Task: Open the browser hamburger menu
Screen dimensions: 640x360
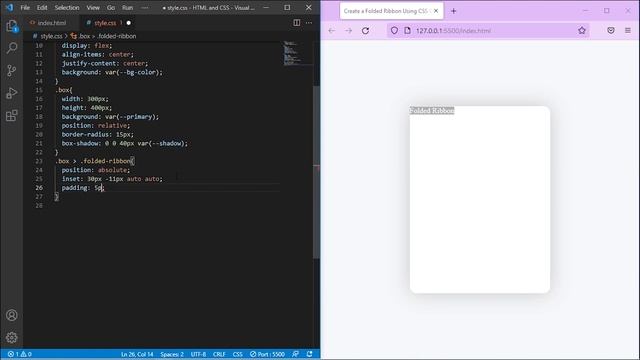Action: pos(628,31)
